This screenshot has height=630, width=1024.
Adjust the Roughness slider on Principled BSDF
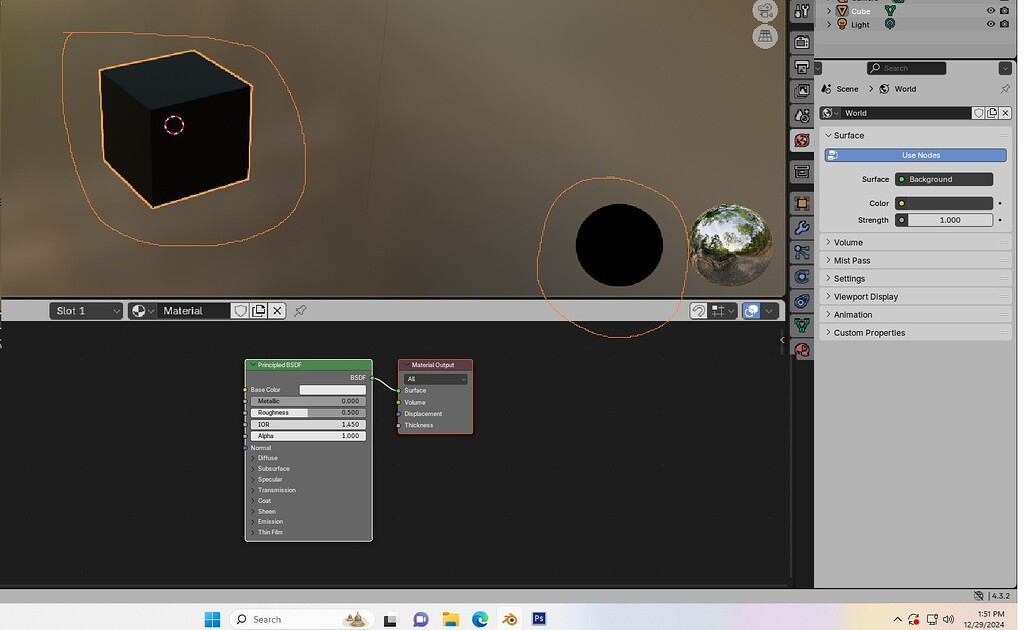click(308, 413)
